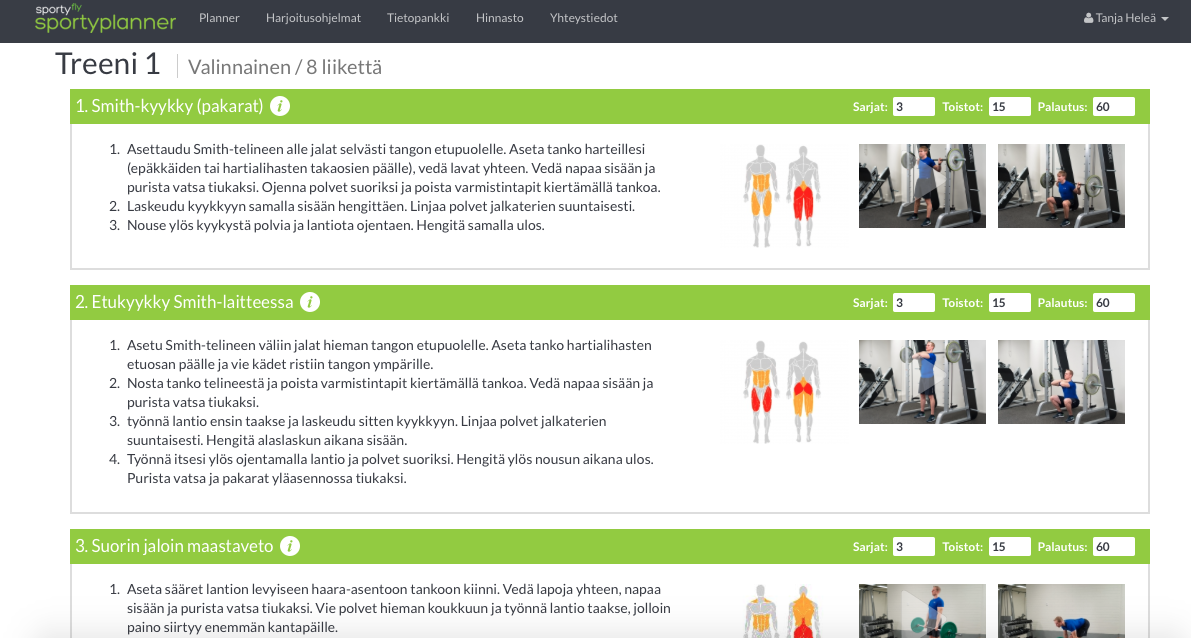Open Harjoitusohjelmat in the navigation bar
This screenshot has width=1191, height=638.
pyautogui.click(x=314, y=17)
